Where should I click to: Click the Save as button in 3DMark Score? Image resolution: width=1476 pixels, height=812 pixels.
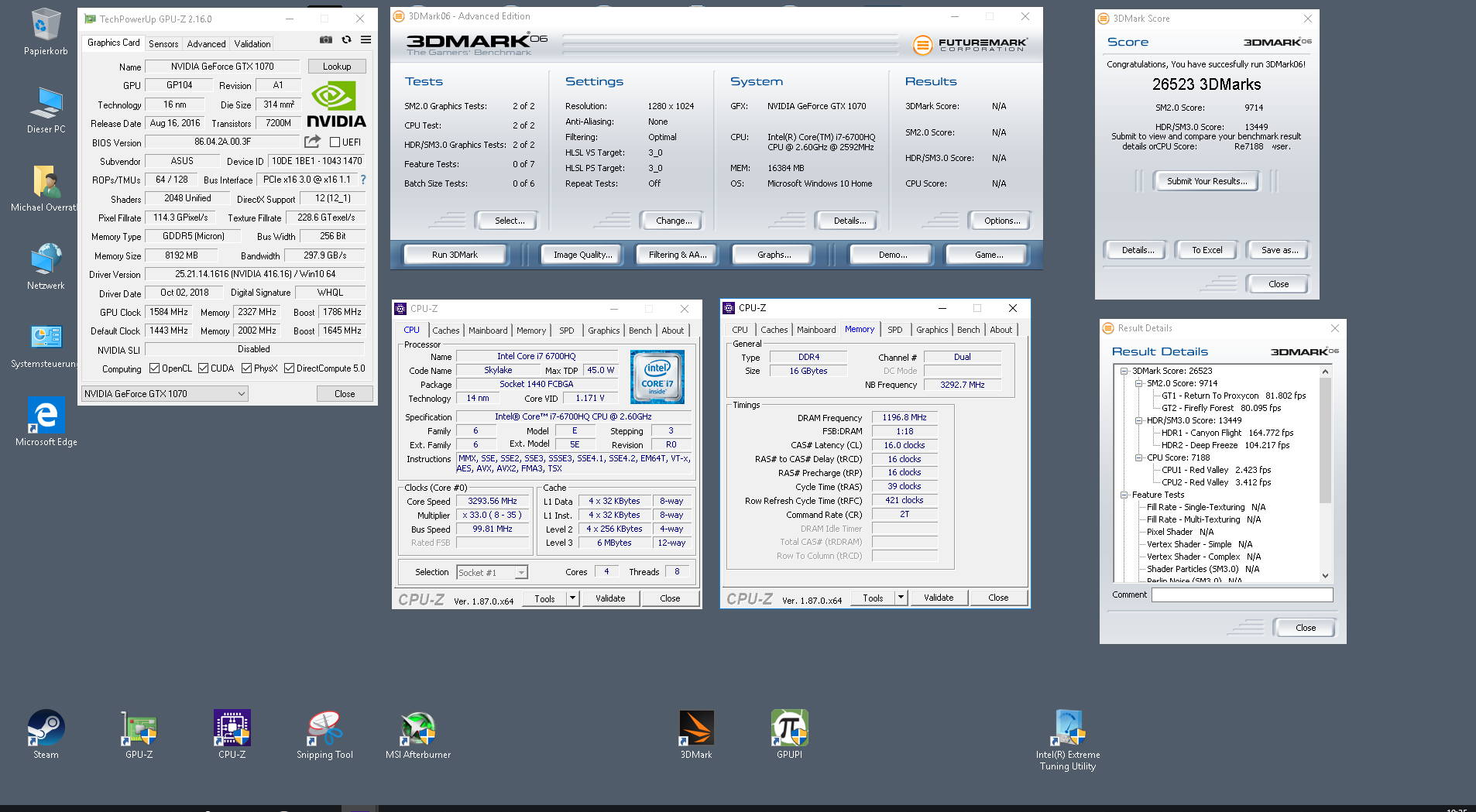pyautogui.click(x=1279, y=250)
